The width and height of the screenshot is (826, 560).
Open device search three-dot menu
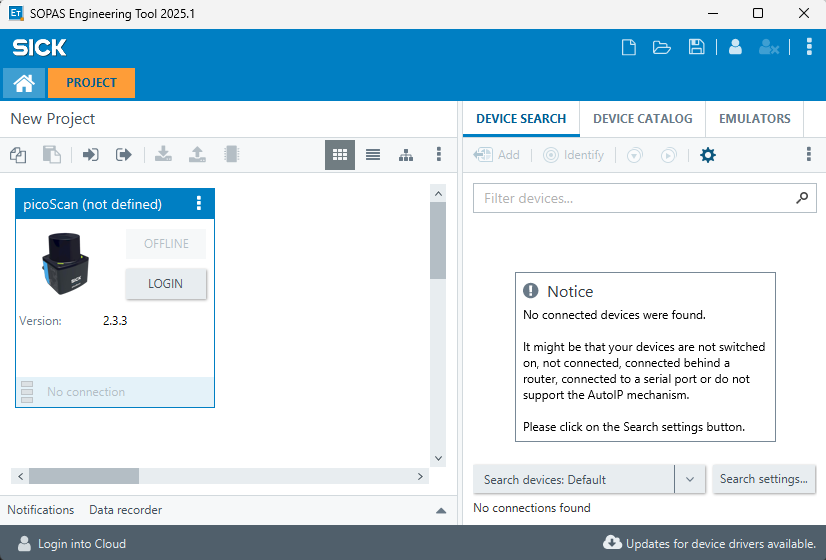[809, 154]
